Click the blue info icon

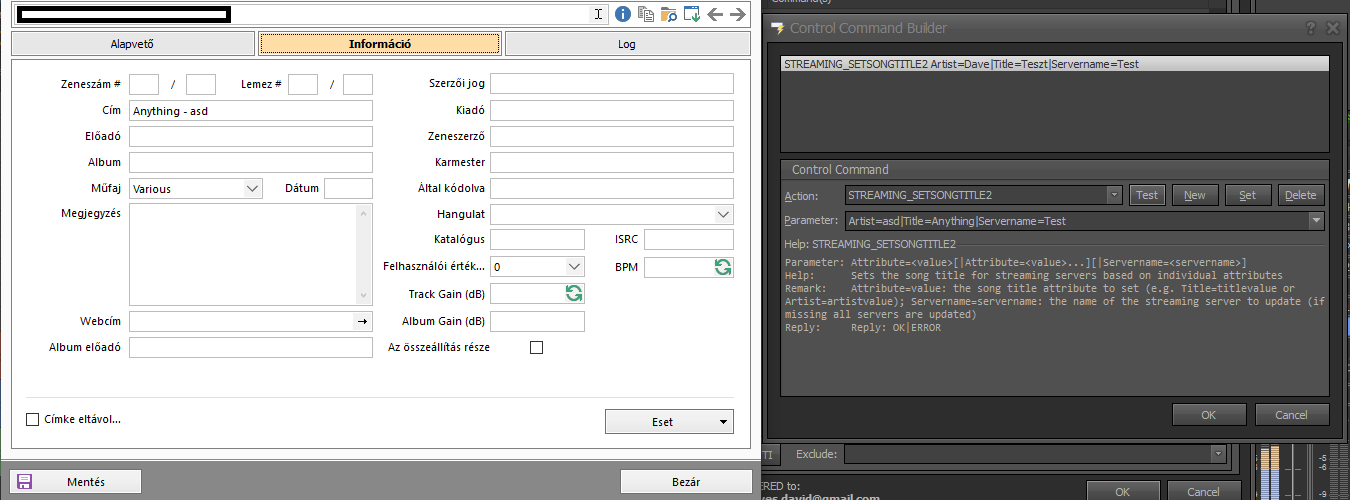[623, 14]
